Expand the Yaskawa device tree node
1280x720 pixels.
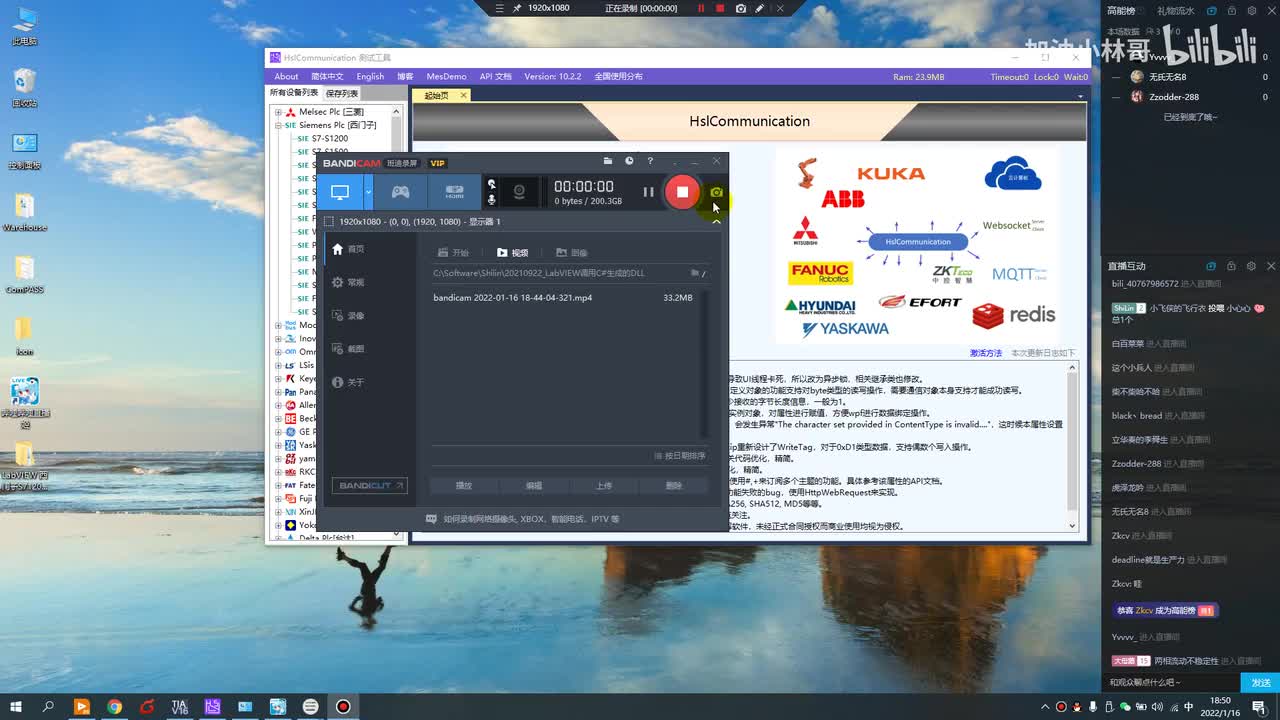(278, 445)
